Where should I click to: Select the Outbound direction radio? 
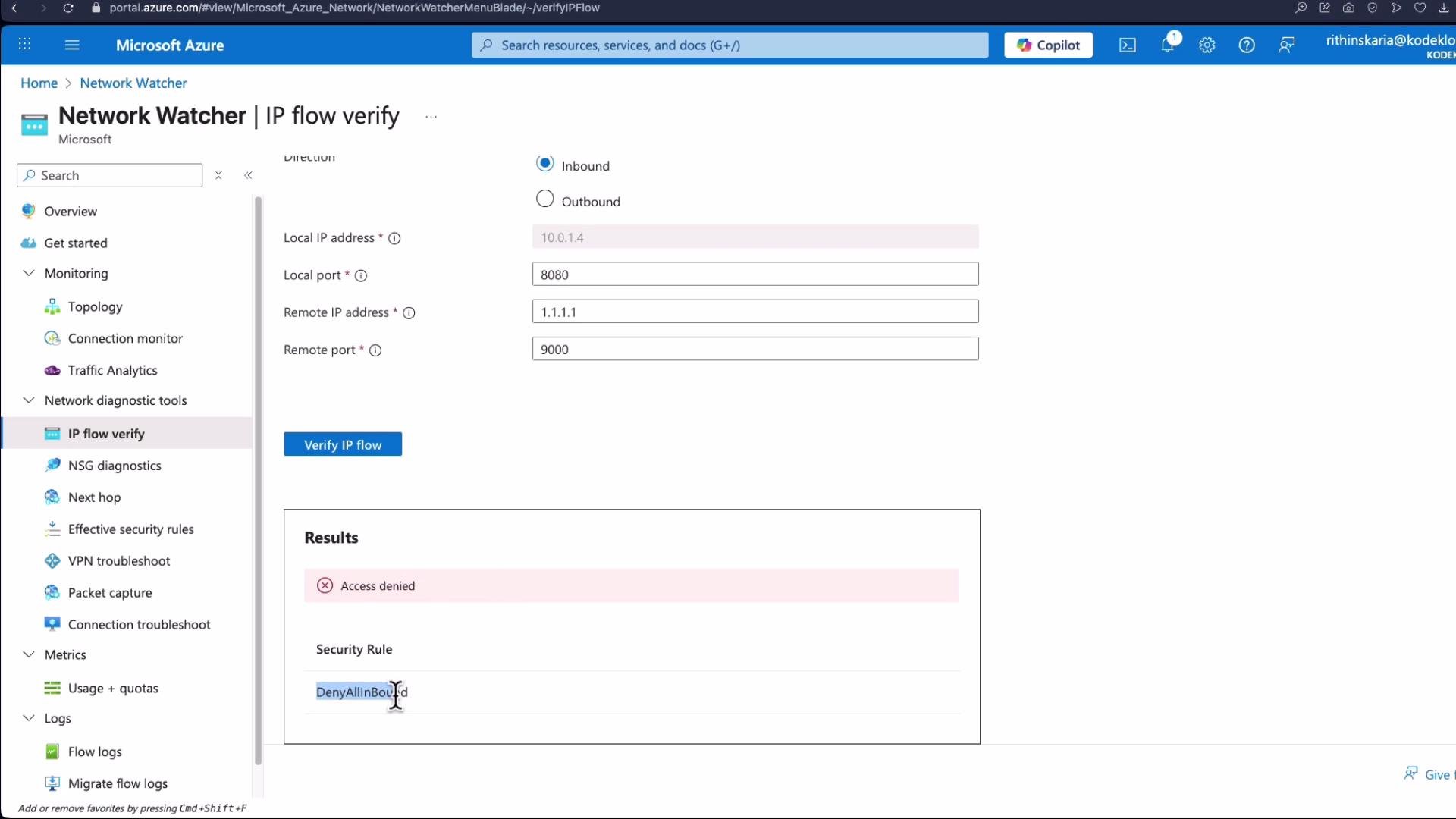tap(544, 199)
